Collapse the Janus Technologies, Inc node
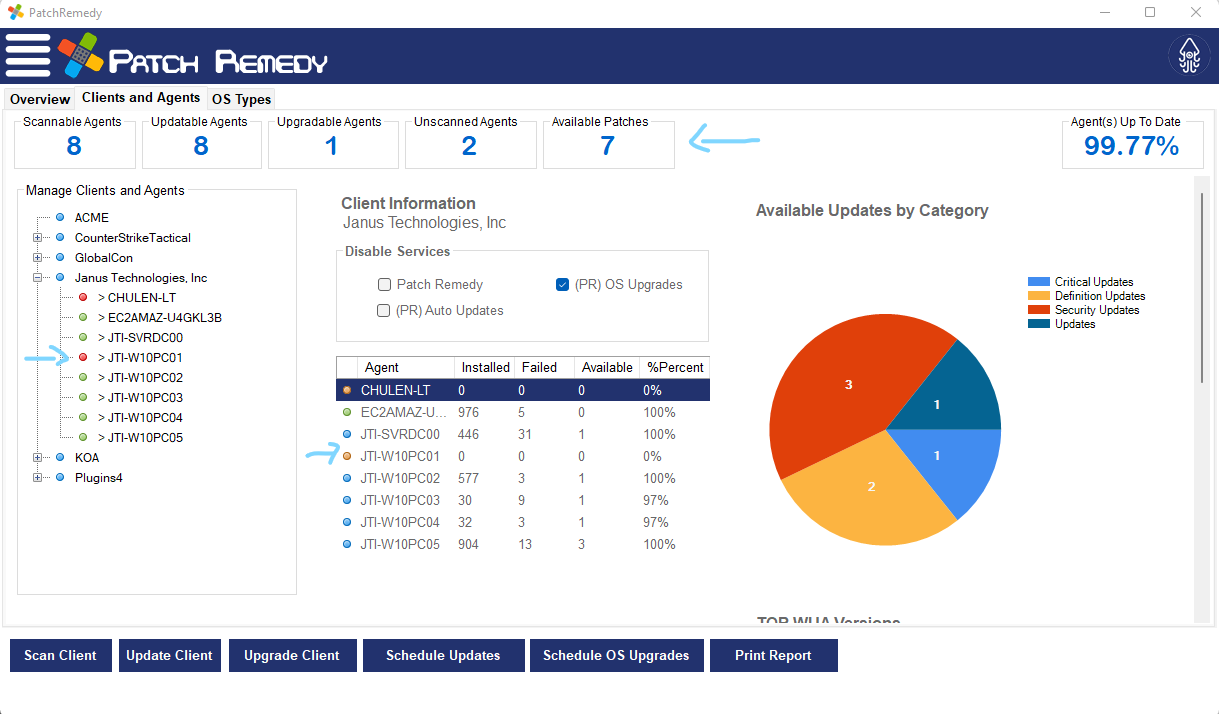Image resolution: width=1219 pixels, height=714 pixels. pos(37,278)
